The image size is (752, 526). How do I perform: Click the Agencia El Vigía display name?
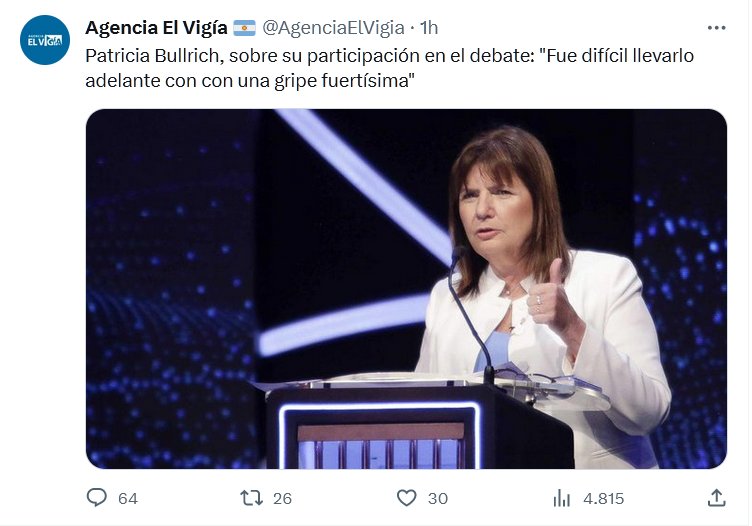156,27
